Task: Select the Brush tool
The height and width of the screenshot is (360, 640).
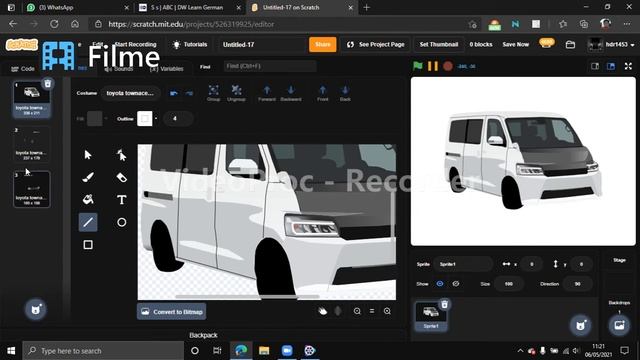Action: click(x=88, y=178)
